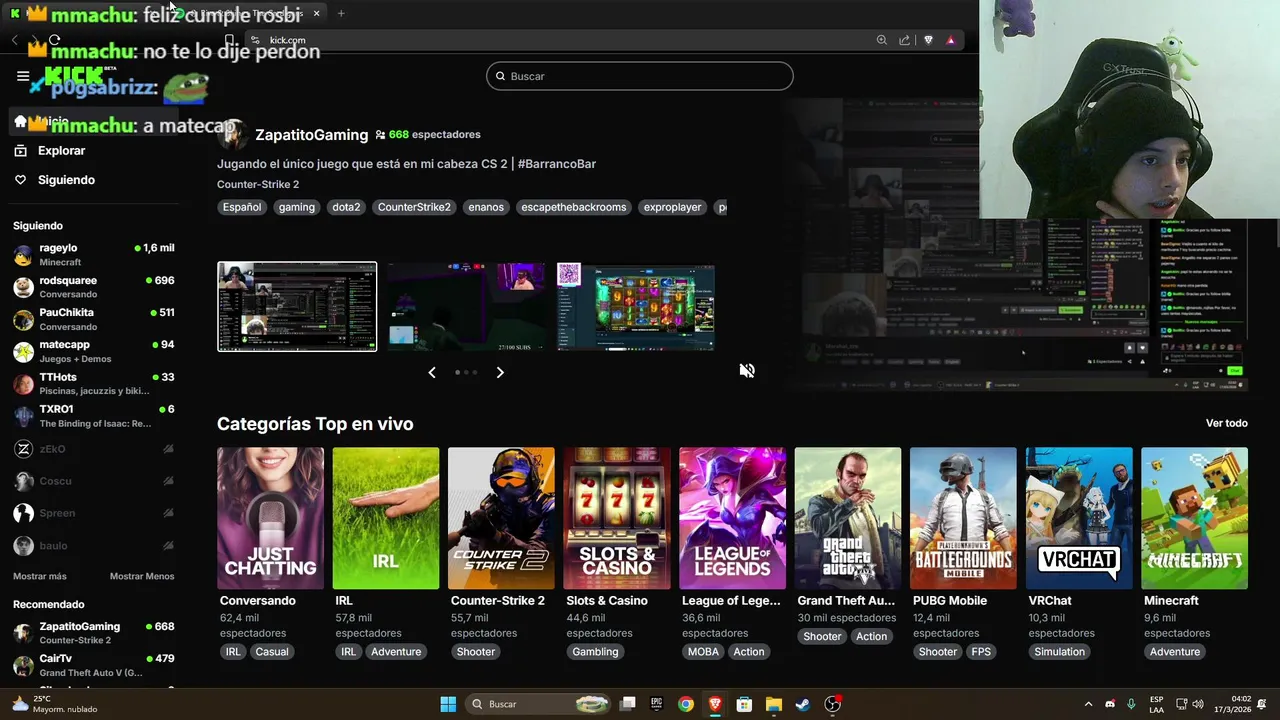Viewport: 1280px width, 720px height.
Task: Open Just Chatting category card
Action: 270,518
